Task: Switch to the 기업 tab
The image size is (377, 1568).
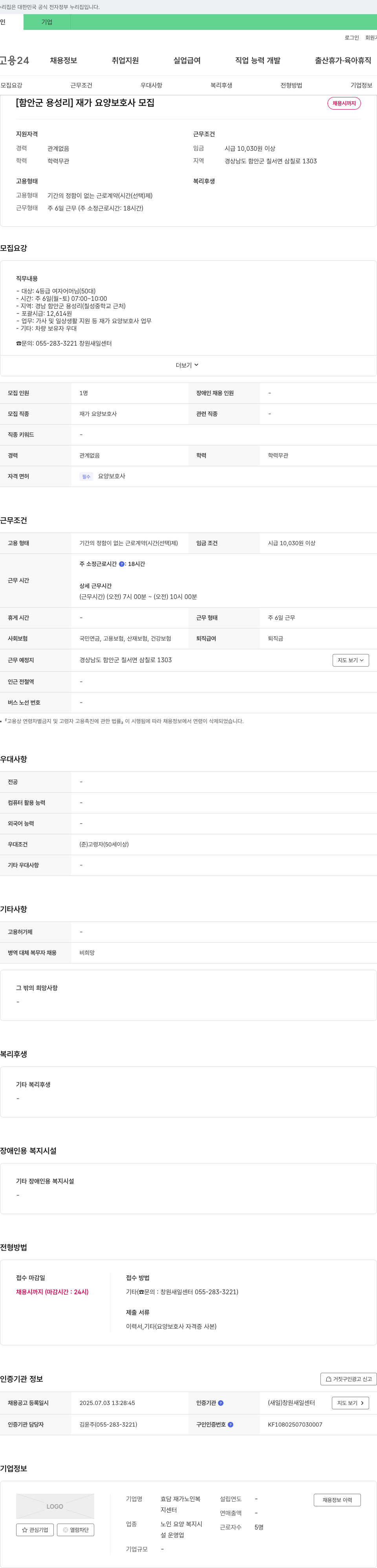Action: [x=47, y=22]
